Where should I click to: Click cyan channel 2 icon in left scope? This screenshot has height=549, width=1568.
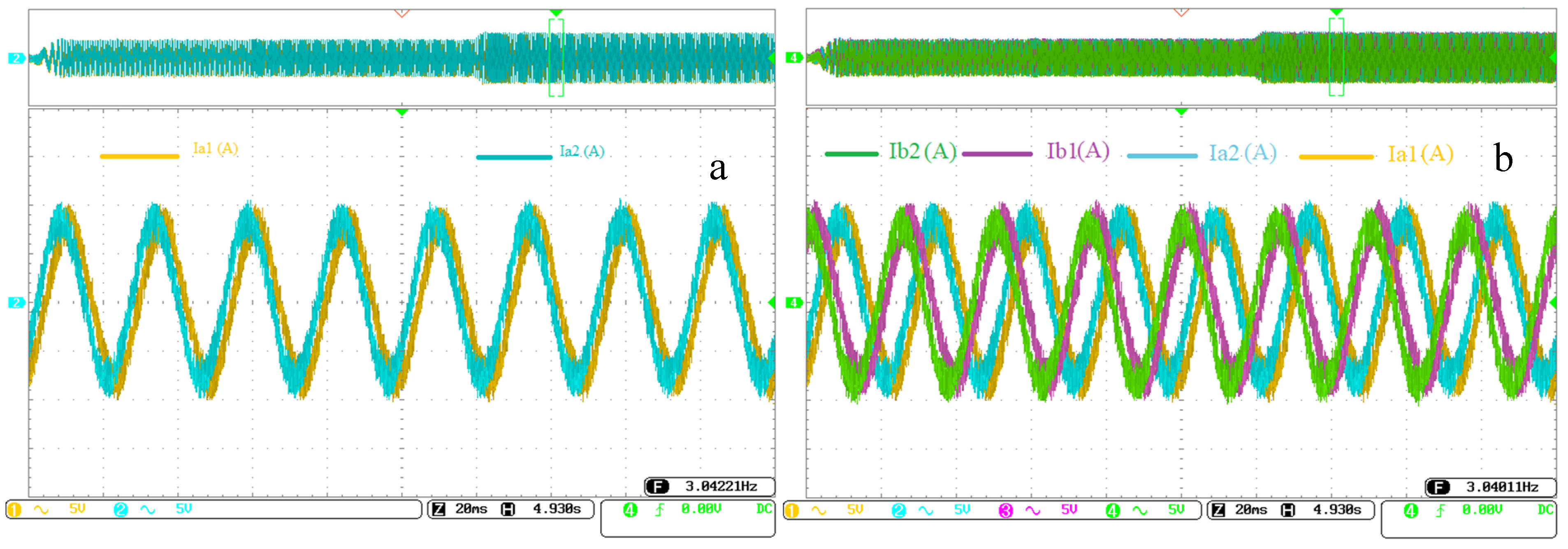pyautogui.click(x=121, y=510)
